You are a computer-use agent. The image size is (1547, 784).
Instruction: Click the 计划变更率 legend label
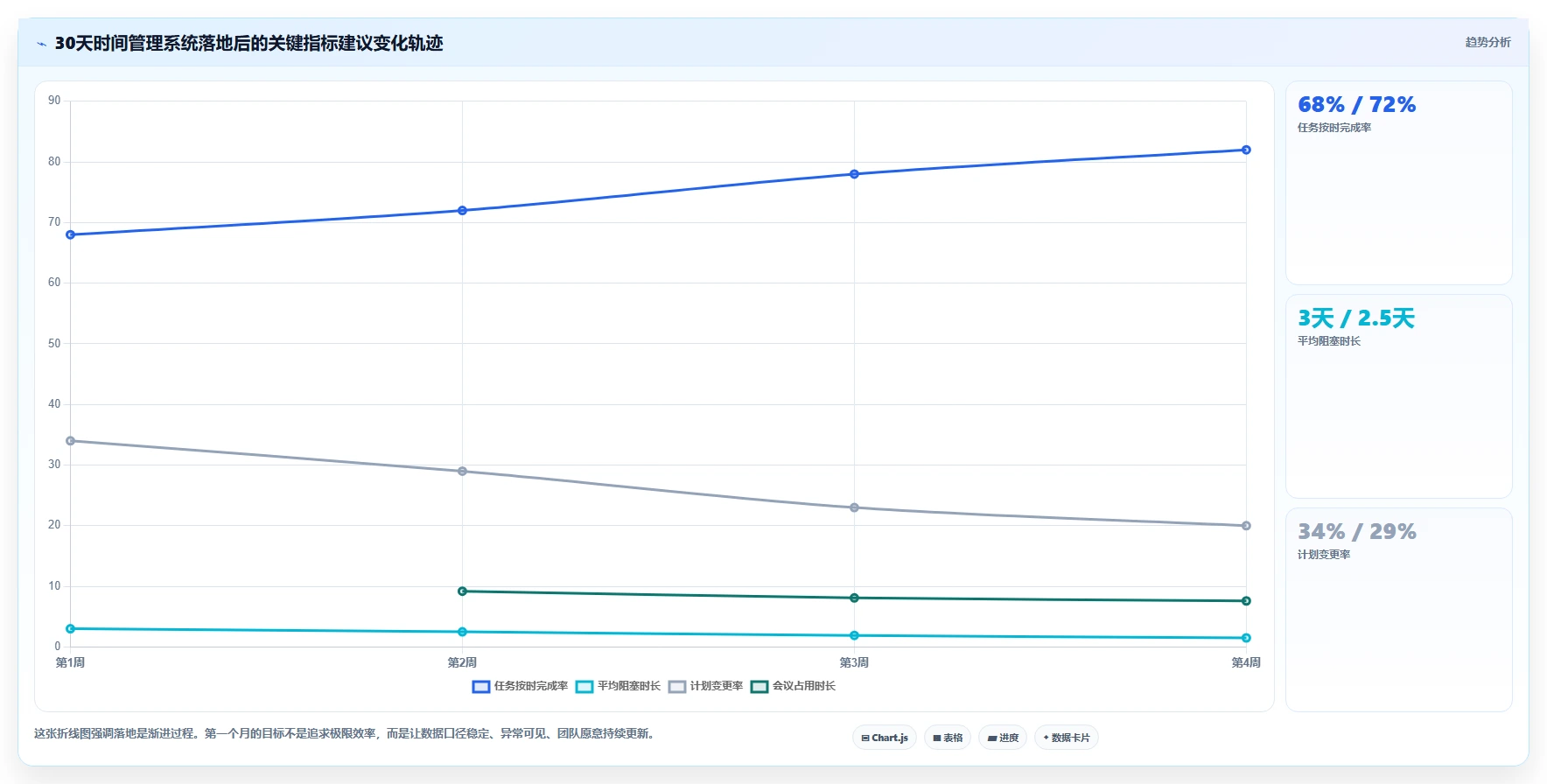coord(717,686)
